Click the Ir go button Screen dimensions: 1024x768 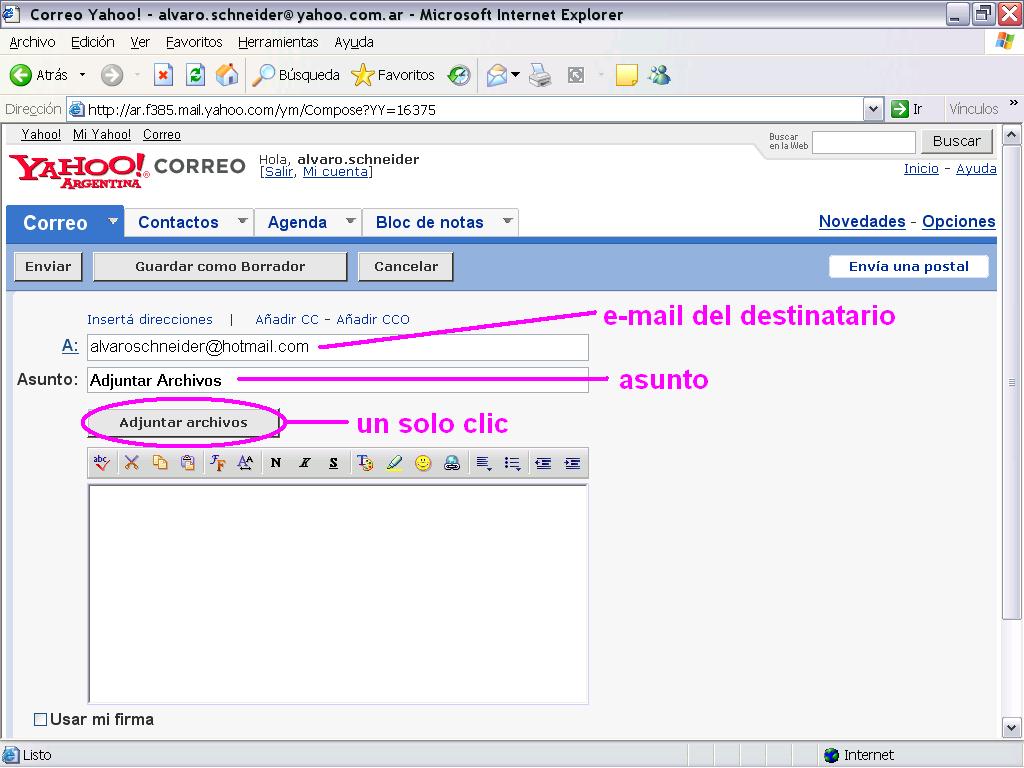point(908,109)
